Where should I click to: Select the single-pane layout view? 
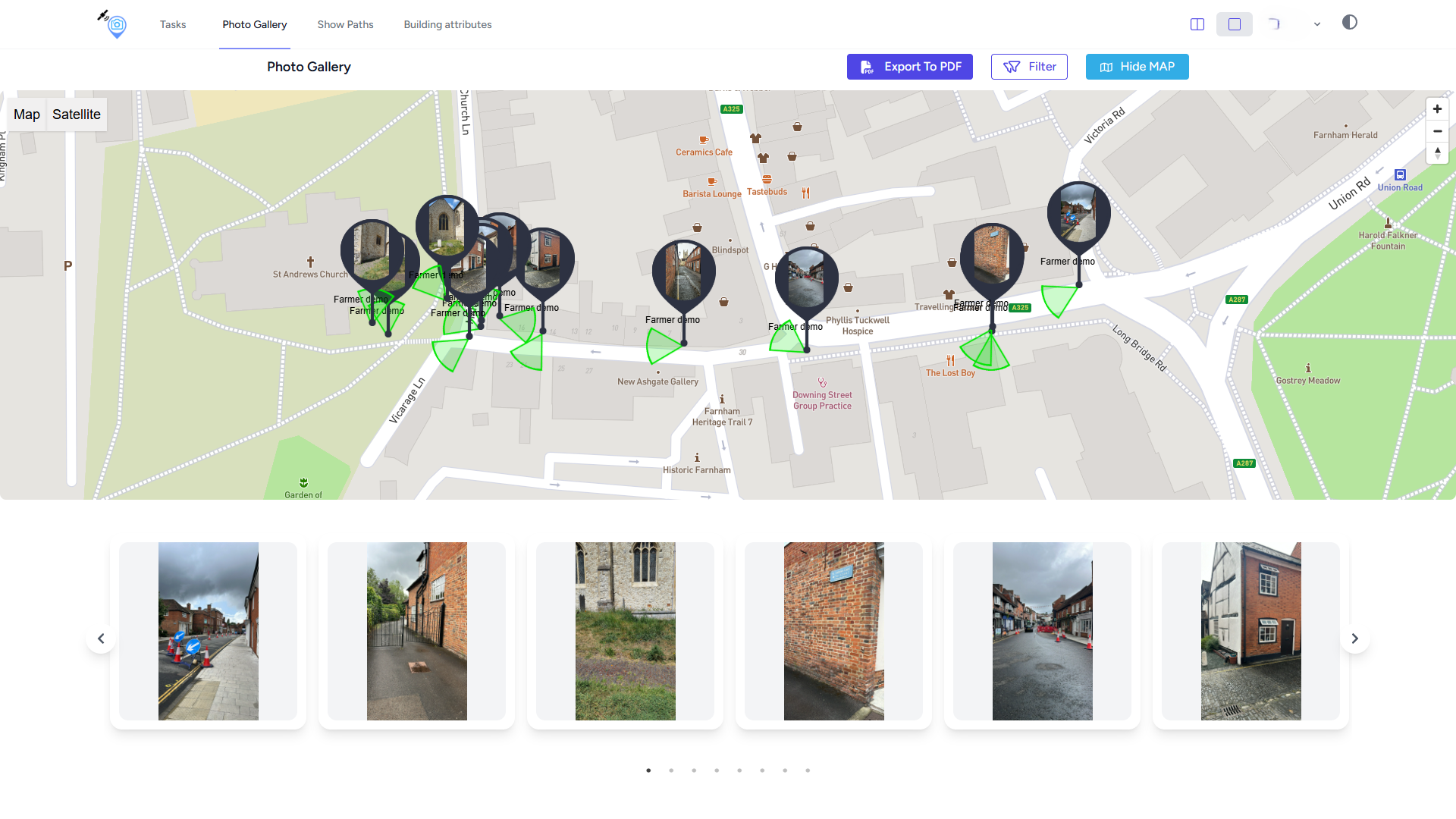coord(1235,24)
